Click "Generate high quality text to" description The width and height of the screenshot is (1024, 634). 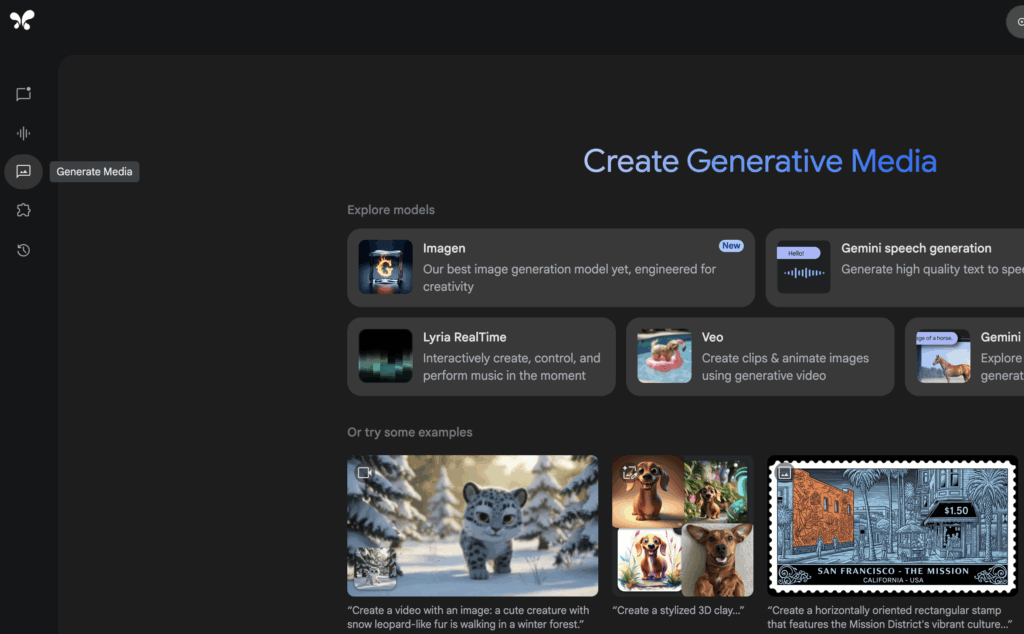tap(933, 269)
